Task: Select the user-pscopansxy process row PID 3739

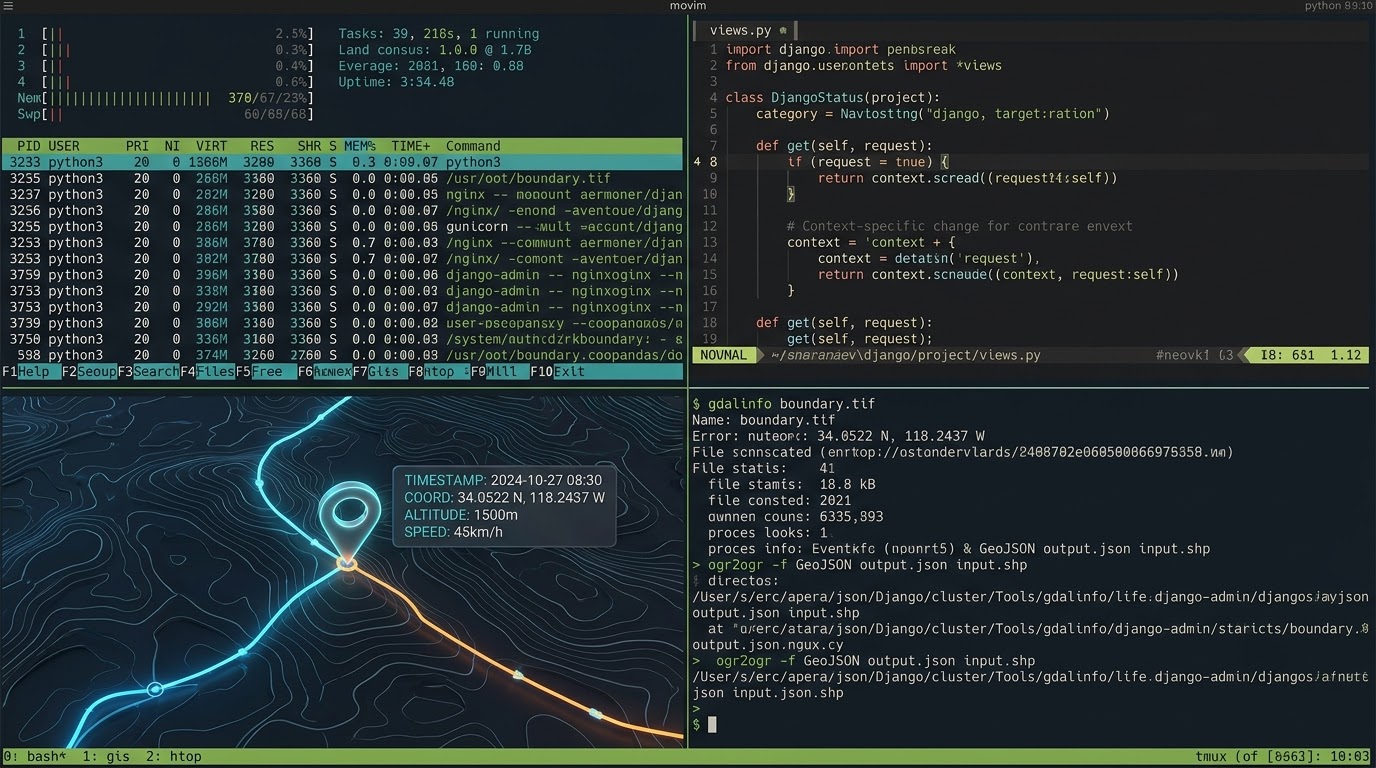Action: [343, 323]
